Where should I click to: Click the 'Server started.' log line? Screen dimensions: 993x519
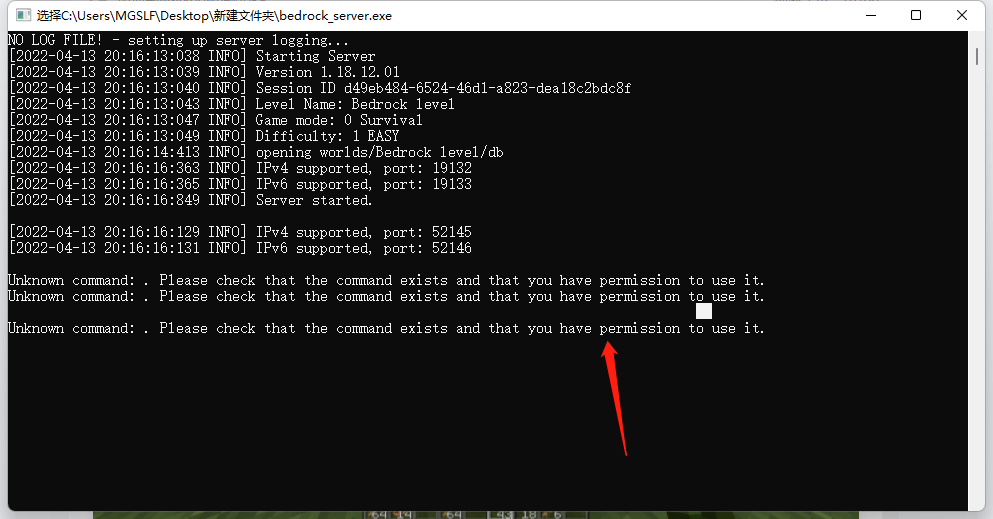point(190,200)
